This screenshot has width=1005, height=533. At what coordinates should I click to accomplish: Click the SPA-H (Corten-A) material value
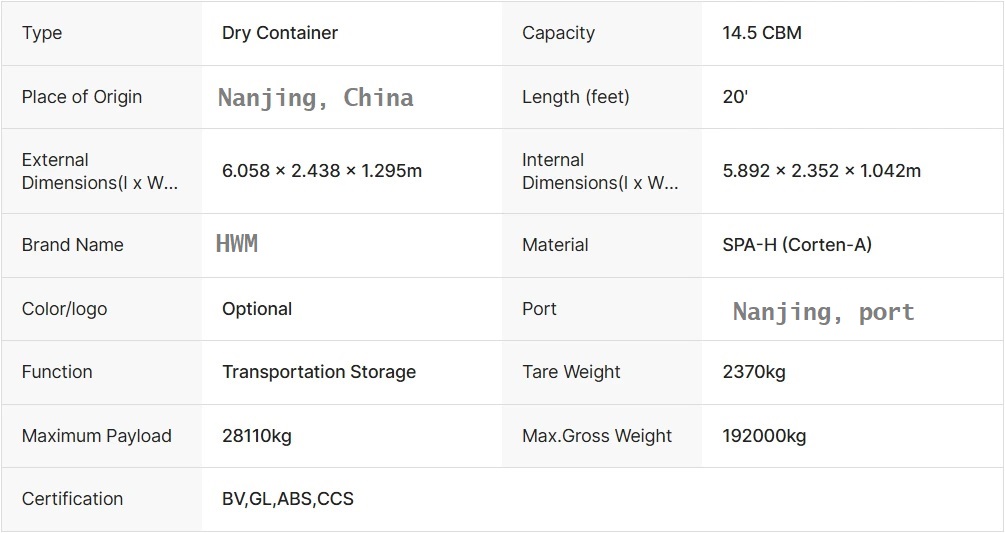pyautogui.click(x=797, y=245)
